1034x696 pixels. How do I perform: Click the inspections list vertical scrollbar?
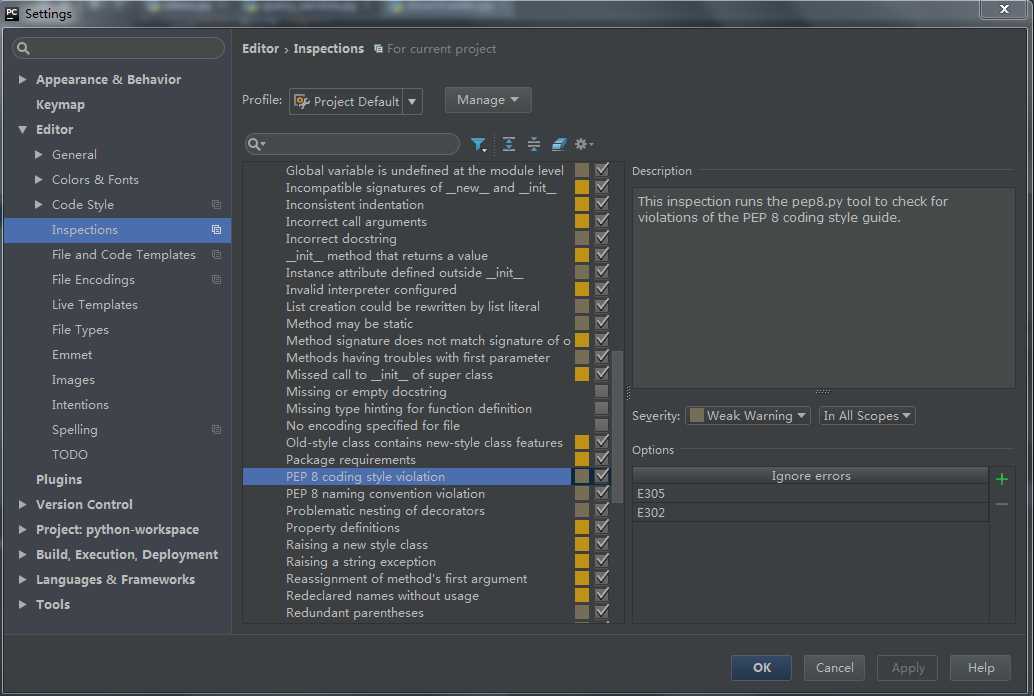click(617, 427)
